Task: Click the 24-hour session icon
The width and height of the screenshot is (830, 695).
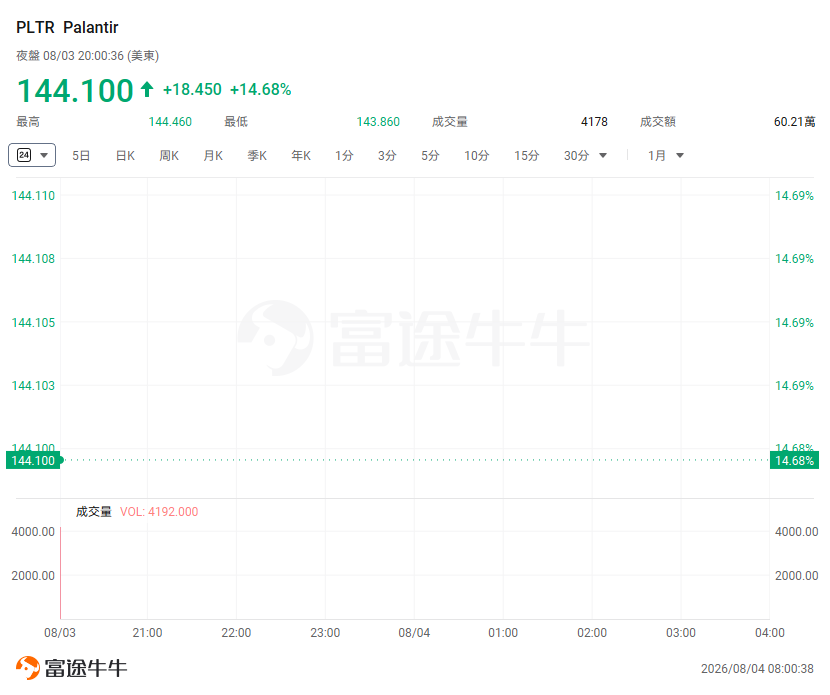Action: (24, 155)
